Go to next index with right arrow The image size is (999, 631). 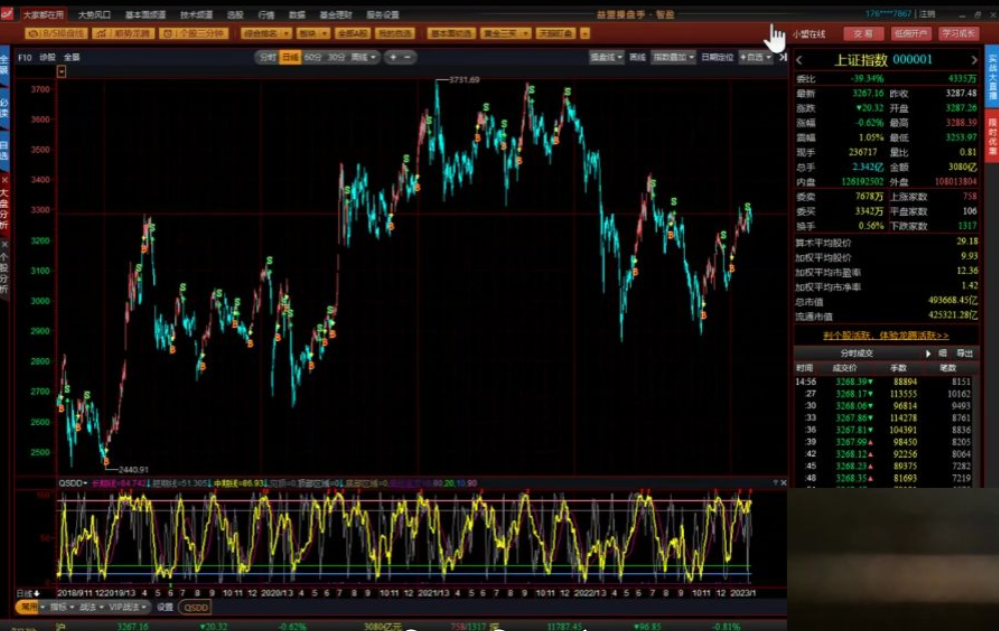(974, 60)
